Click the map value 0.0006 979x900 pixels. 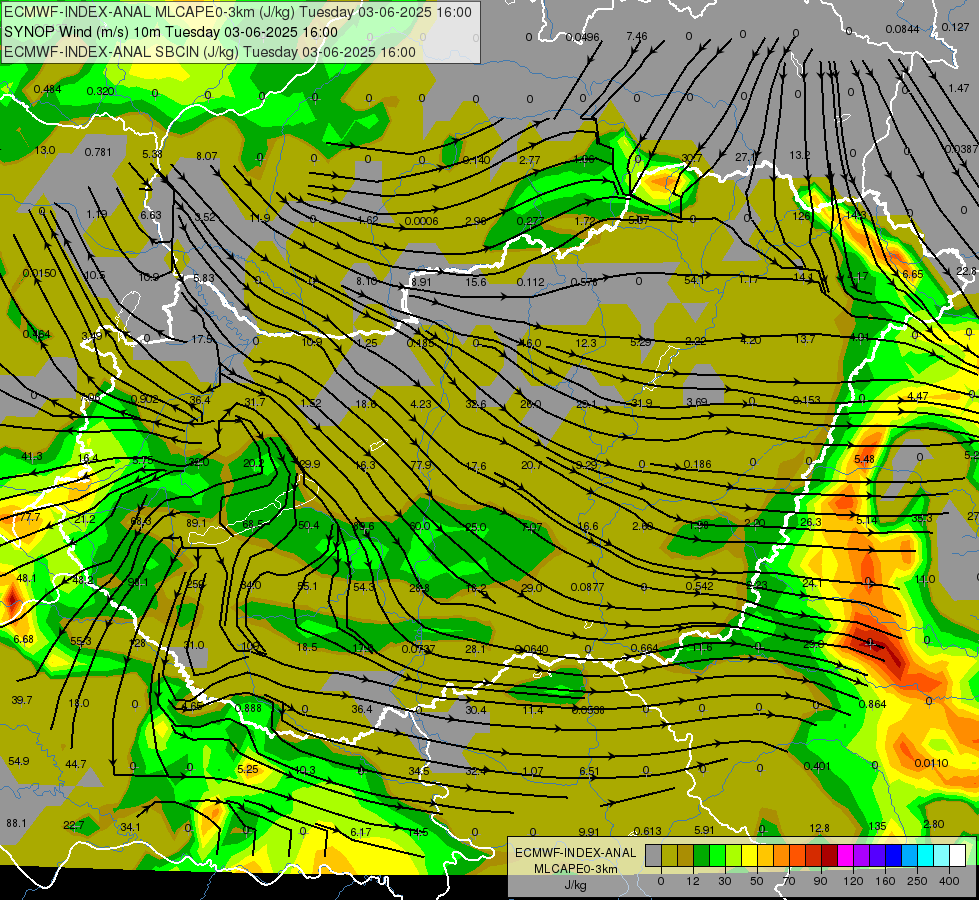pyautogui.click(x=421, y=220)
